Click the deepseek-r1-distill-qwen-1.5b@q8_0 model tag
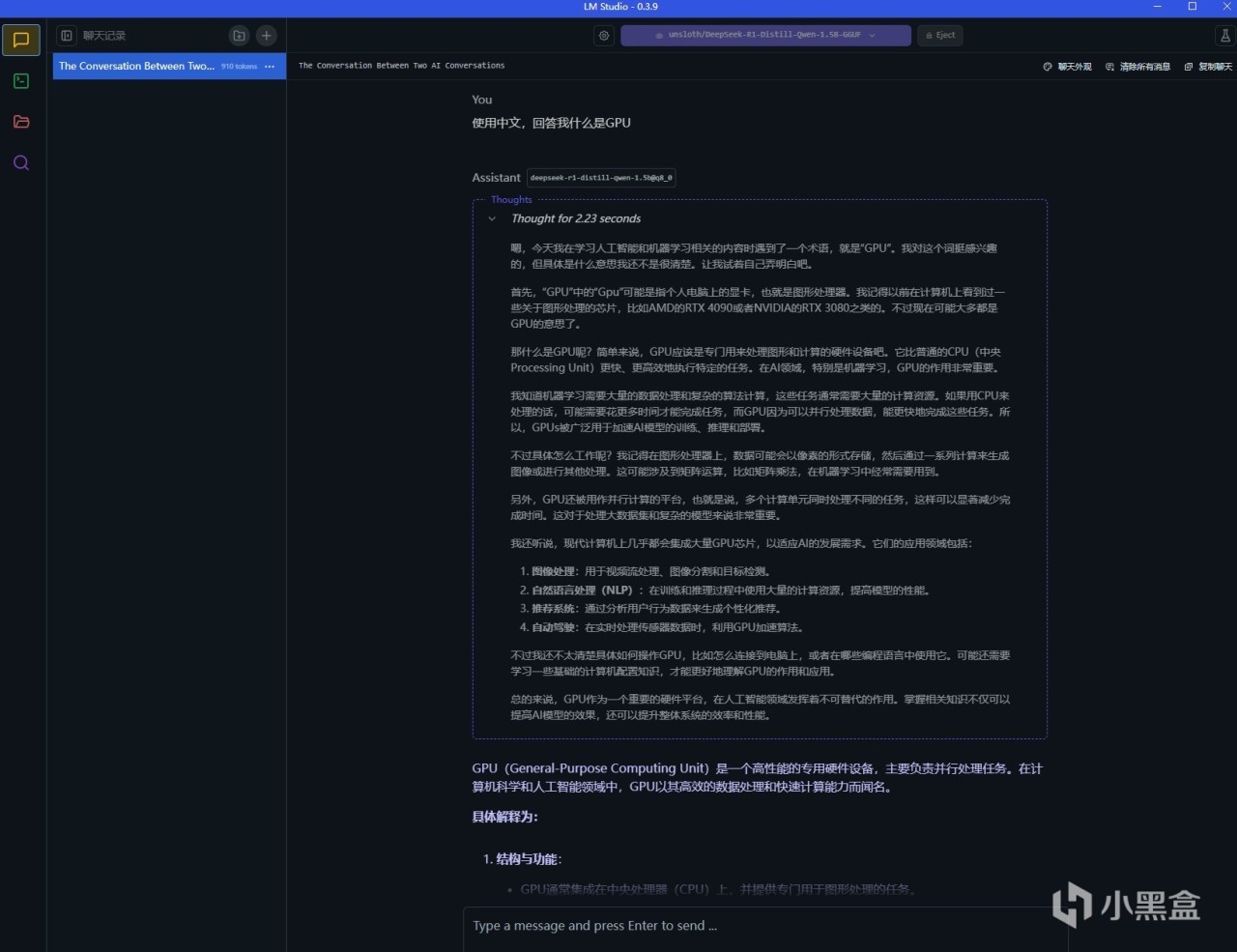The height and width of the screenshot is (952, 1237). 601,178
